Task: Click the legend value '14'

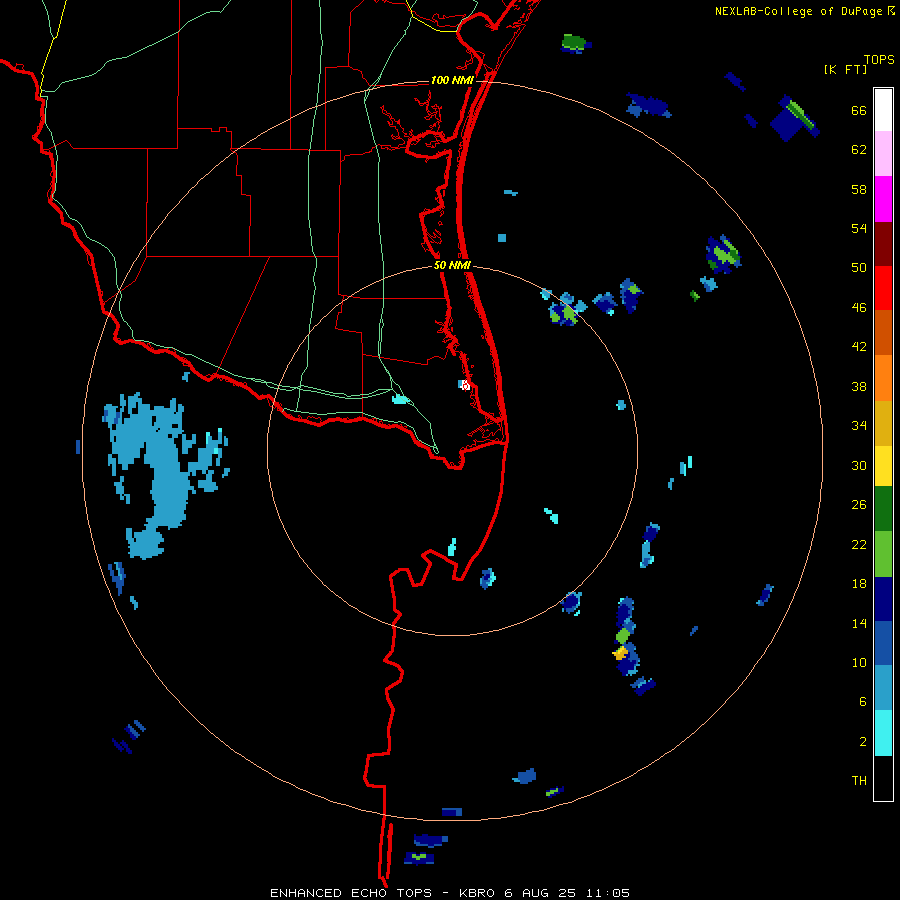Action: point(859,623)
